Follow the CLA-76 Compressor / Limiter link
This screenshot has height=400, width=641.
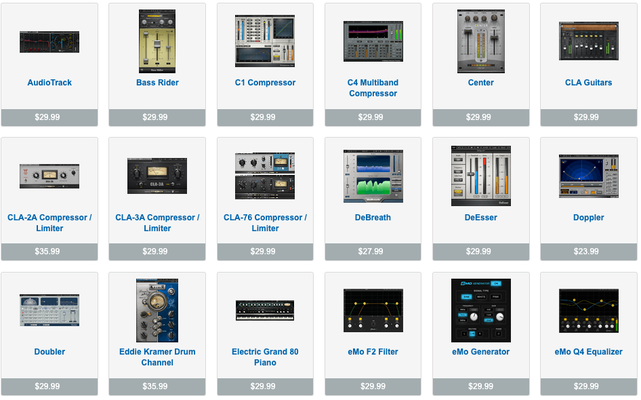(265, 223)
